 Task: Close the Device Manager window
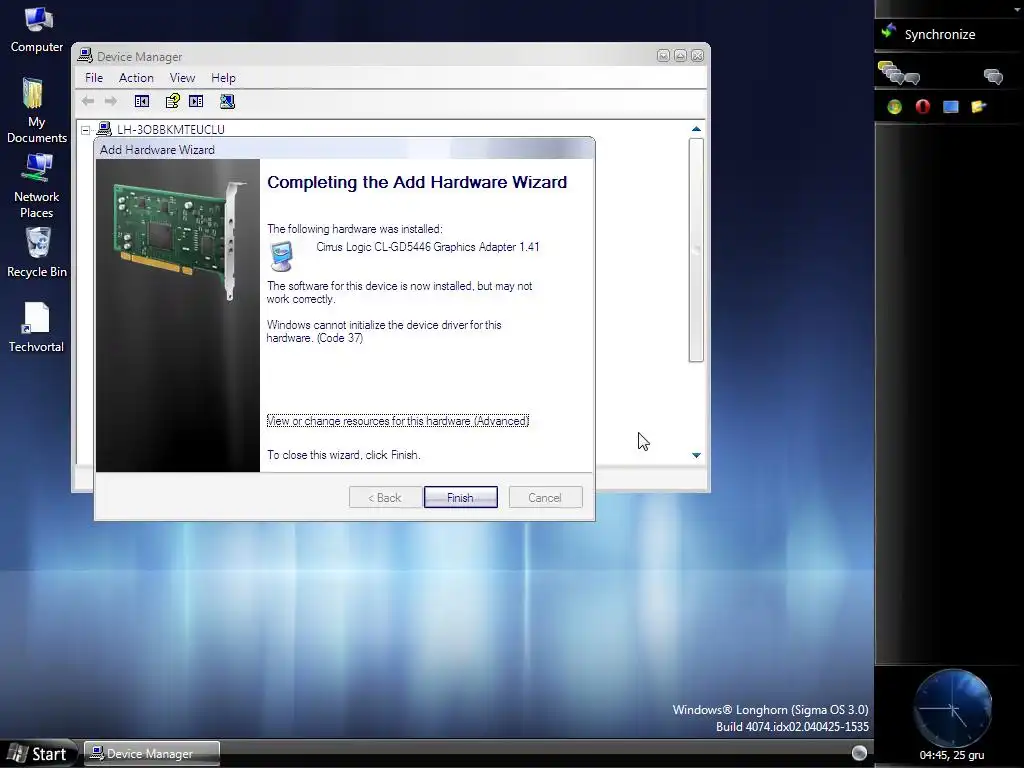tap(697, 56)
